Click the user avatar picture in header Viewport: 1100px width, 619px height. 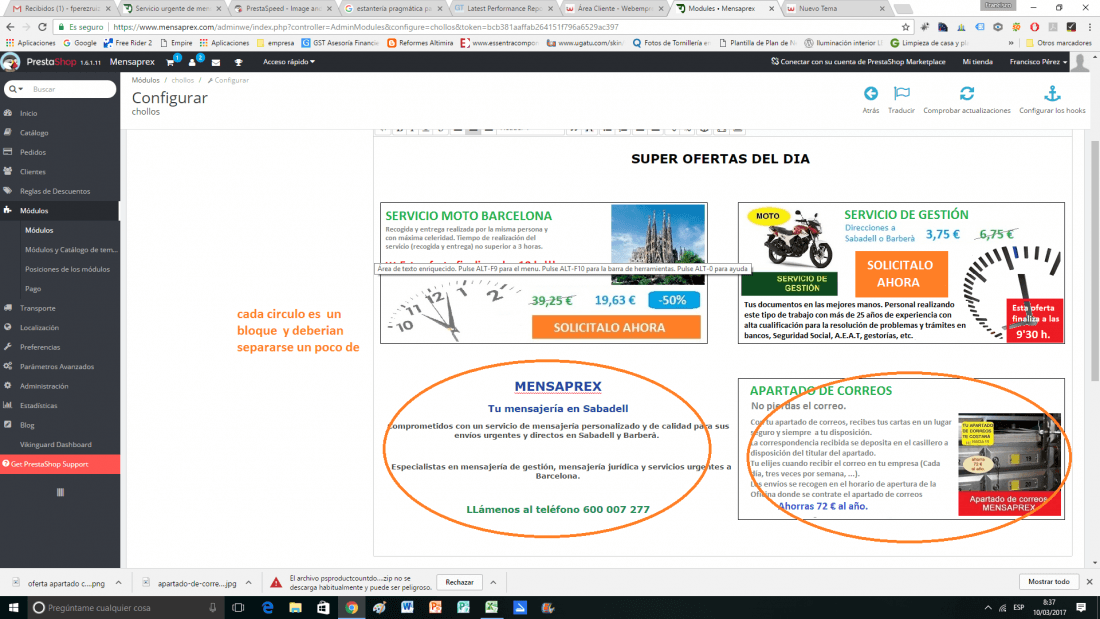pyautogui.click(x=1080, y=62)
